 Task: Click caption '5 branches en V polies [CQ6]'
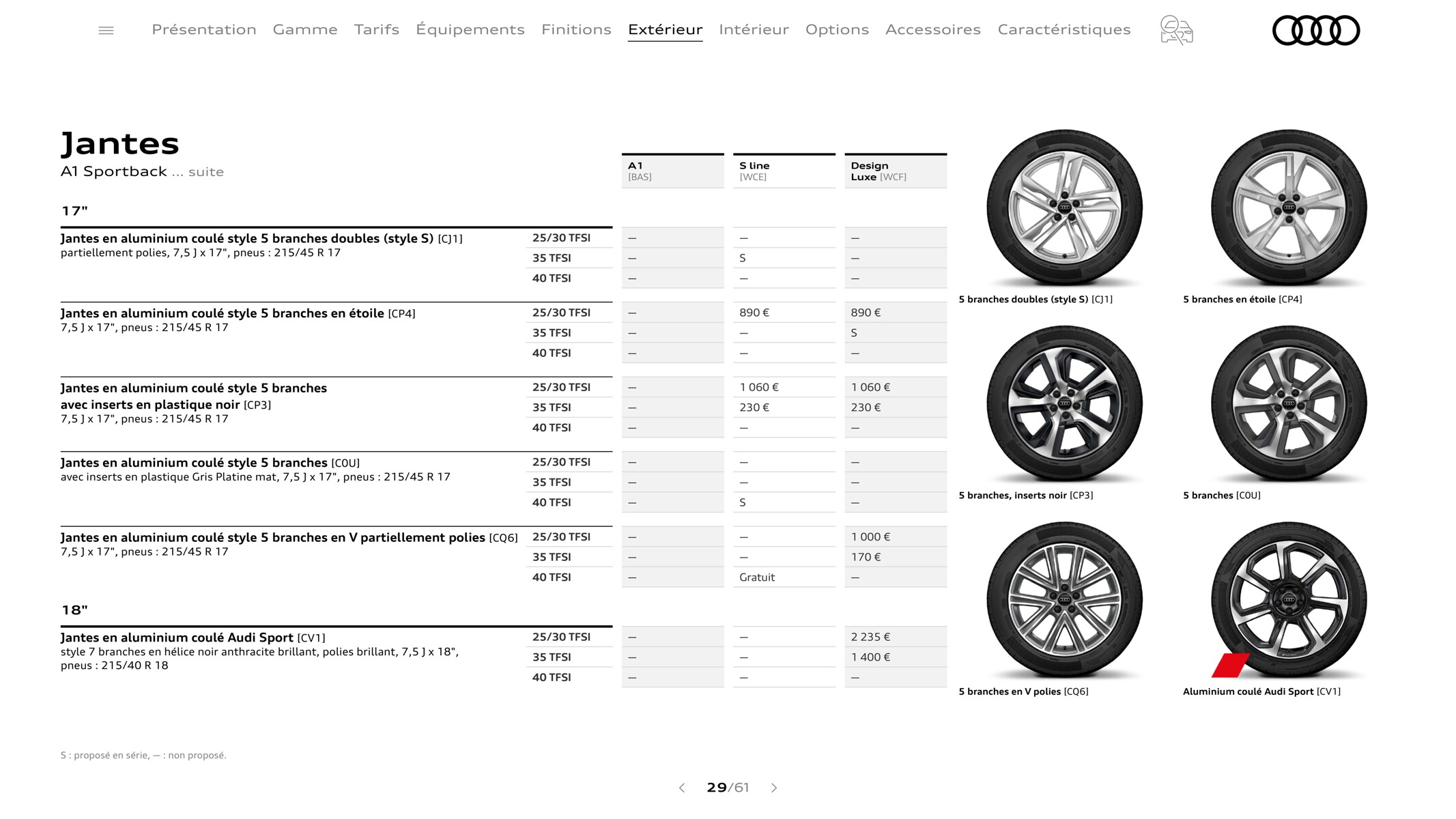click(x=1023, y=691)
